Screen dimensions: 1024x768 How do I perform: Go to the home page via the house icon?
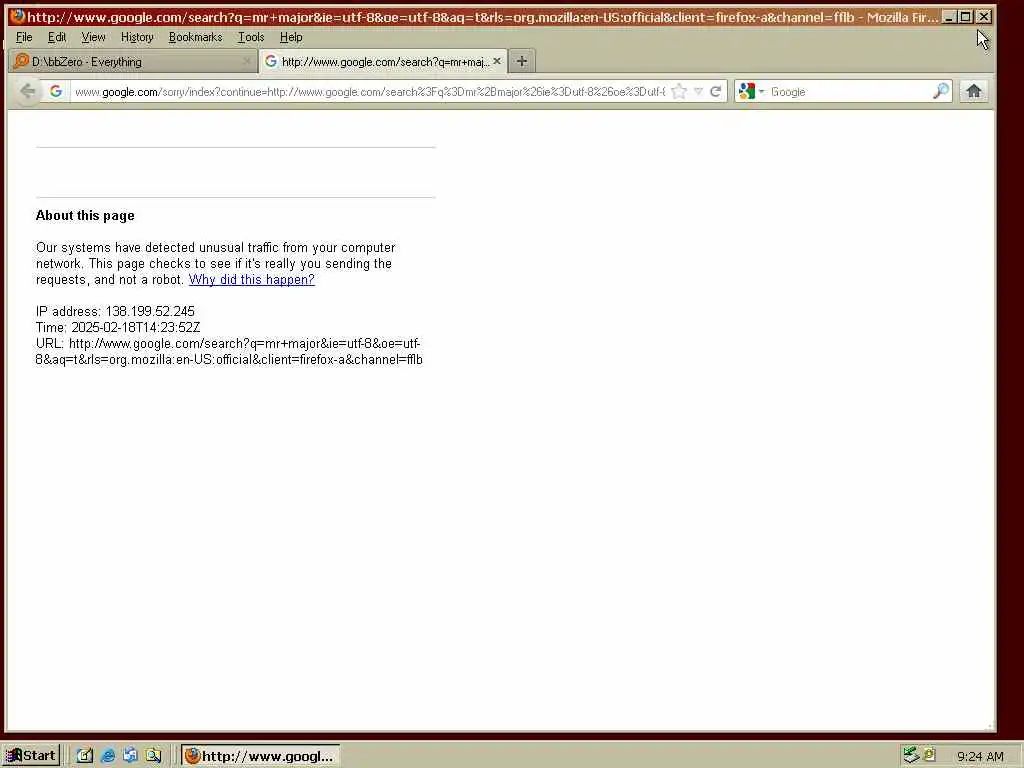tap(974, 91)
